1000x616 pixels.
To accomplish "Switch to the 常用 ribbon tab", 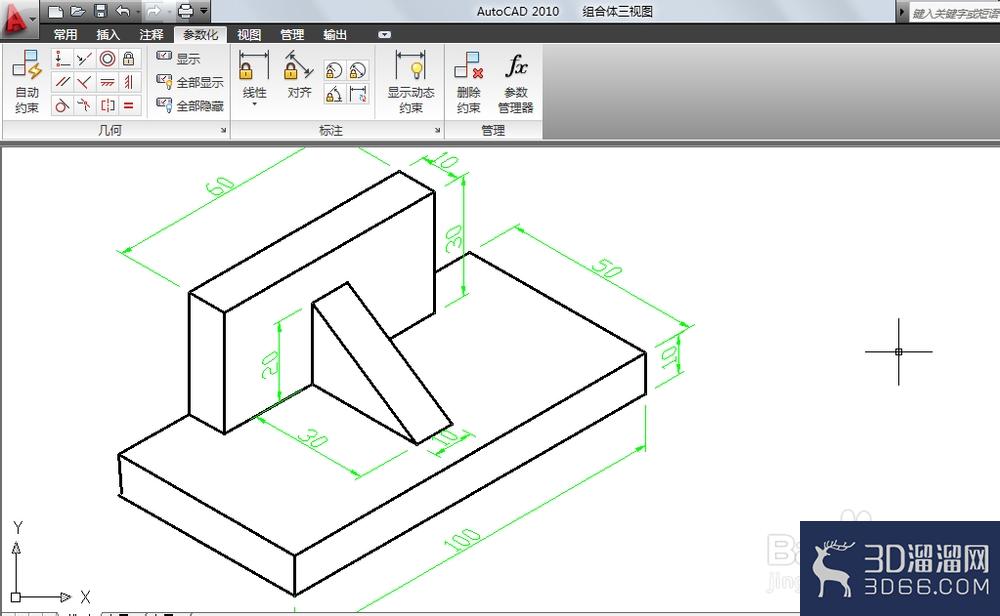I will click(65, 34).
